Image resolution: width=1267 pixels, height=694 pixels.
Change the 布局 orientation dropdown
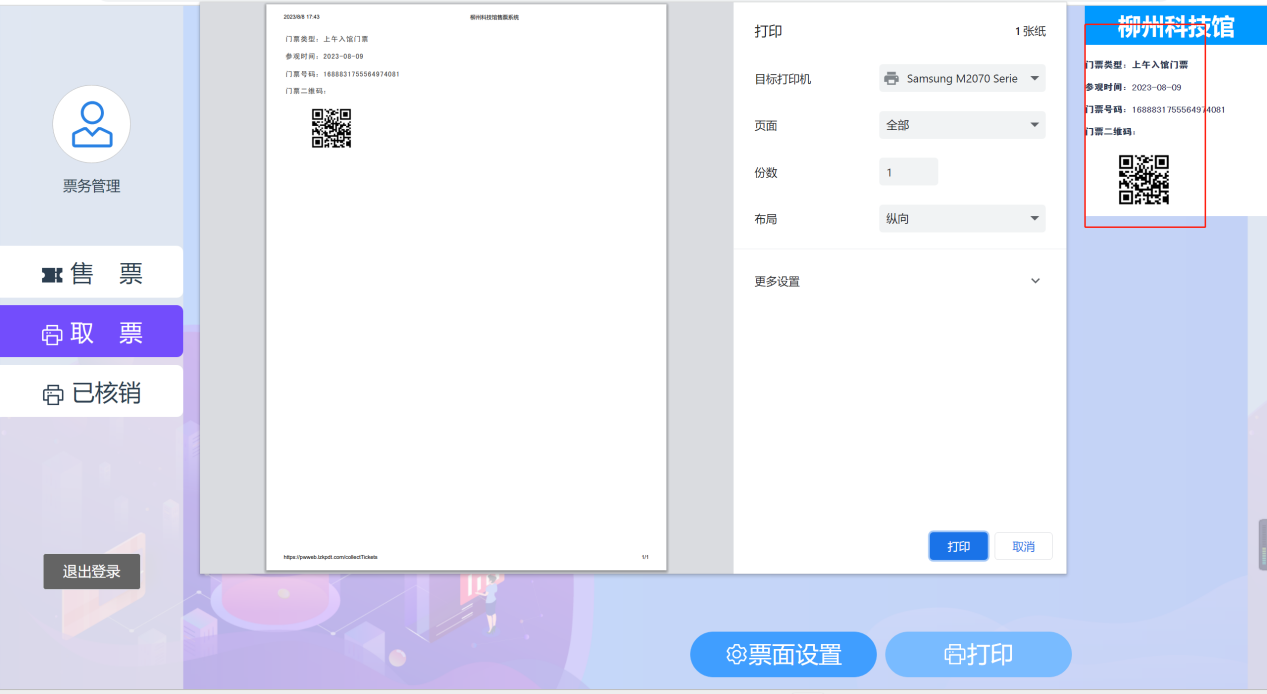point(961,218)
